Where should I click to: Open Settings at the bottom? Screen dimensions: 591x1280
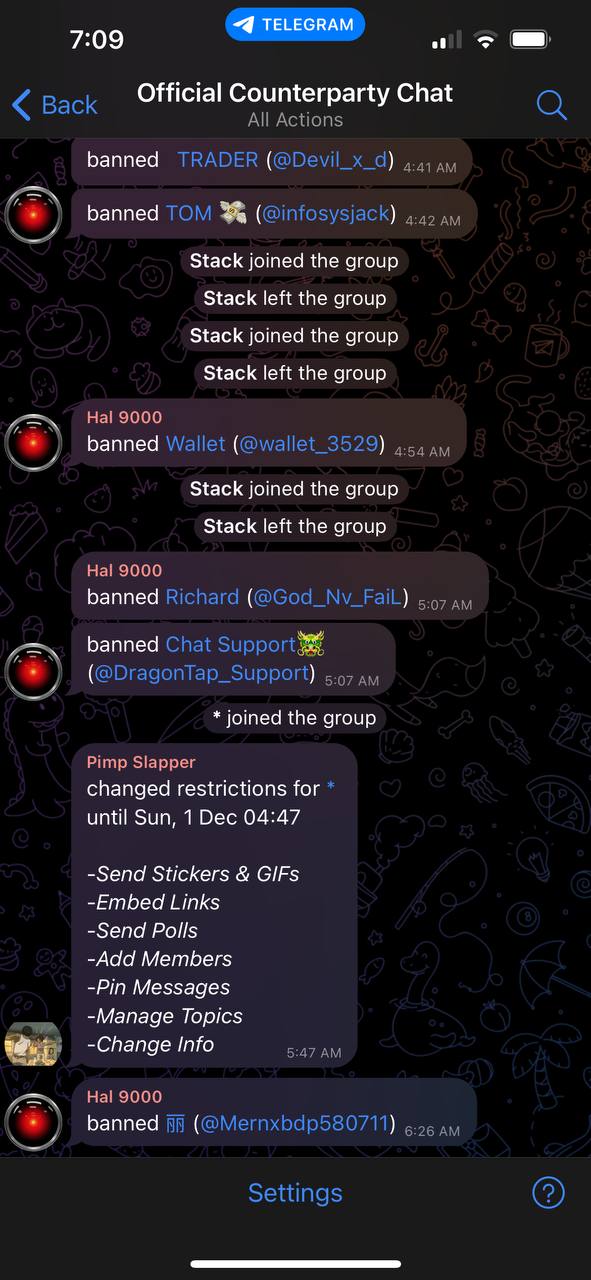pyautogui.click(x=295, y=1192)
